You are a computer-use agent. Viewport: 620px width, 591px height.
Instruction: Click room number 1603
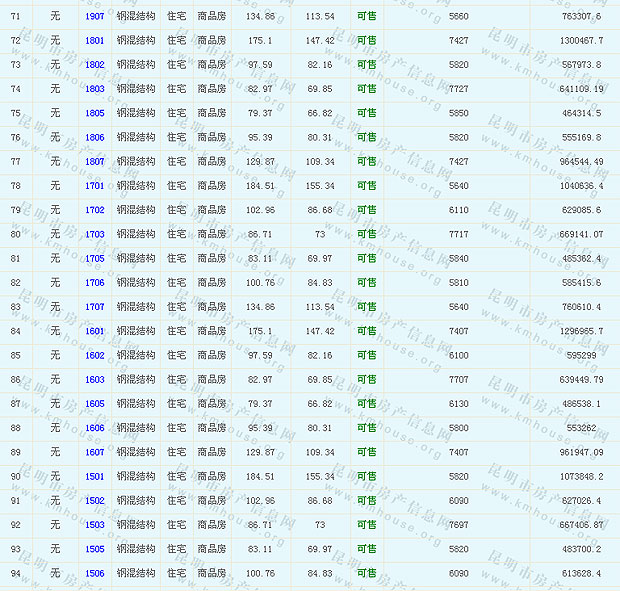click(x=95, y=380)
